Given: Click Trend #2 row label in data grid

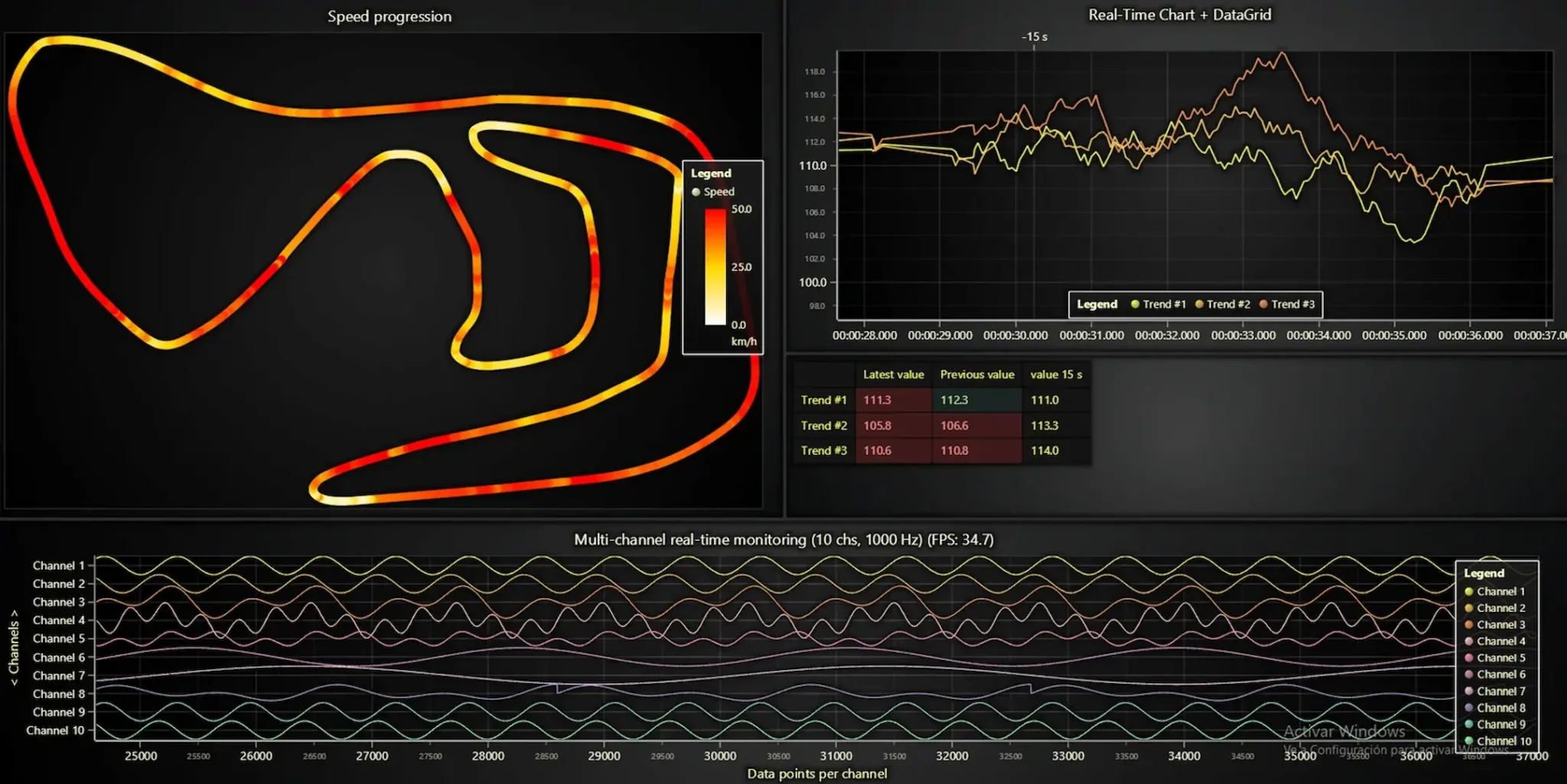Looking at the screenshot, I should (x=824, y=425).
